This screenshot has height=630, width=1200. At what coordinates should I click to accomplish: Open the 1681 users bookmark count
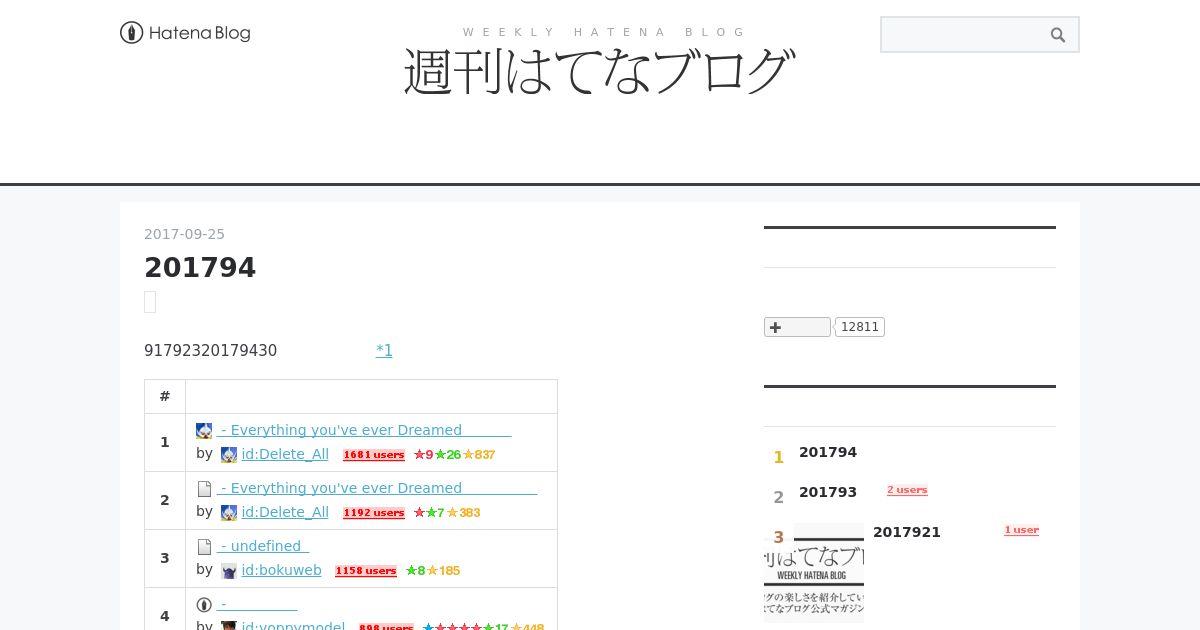[x=374, y=455]
